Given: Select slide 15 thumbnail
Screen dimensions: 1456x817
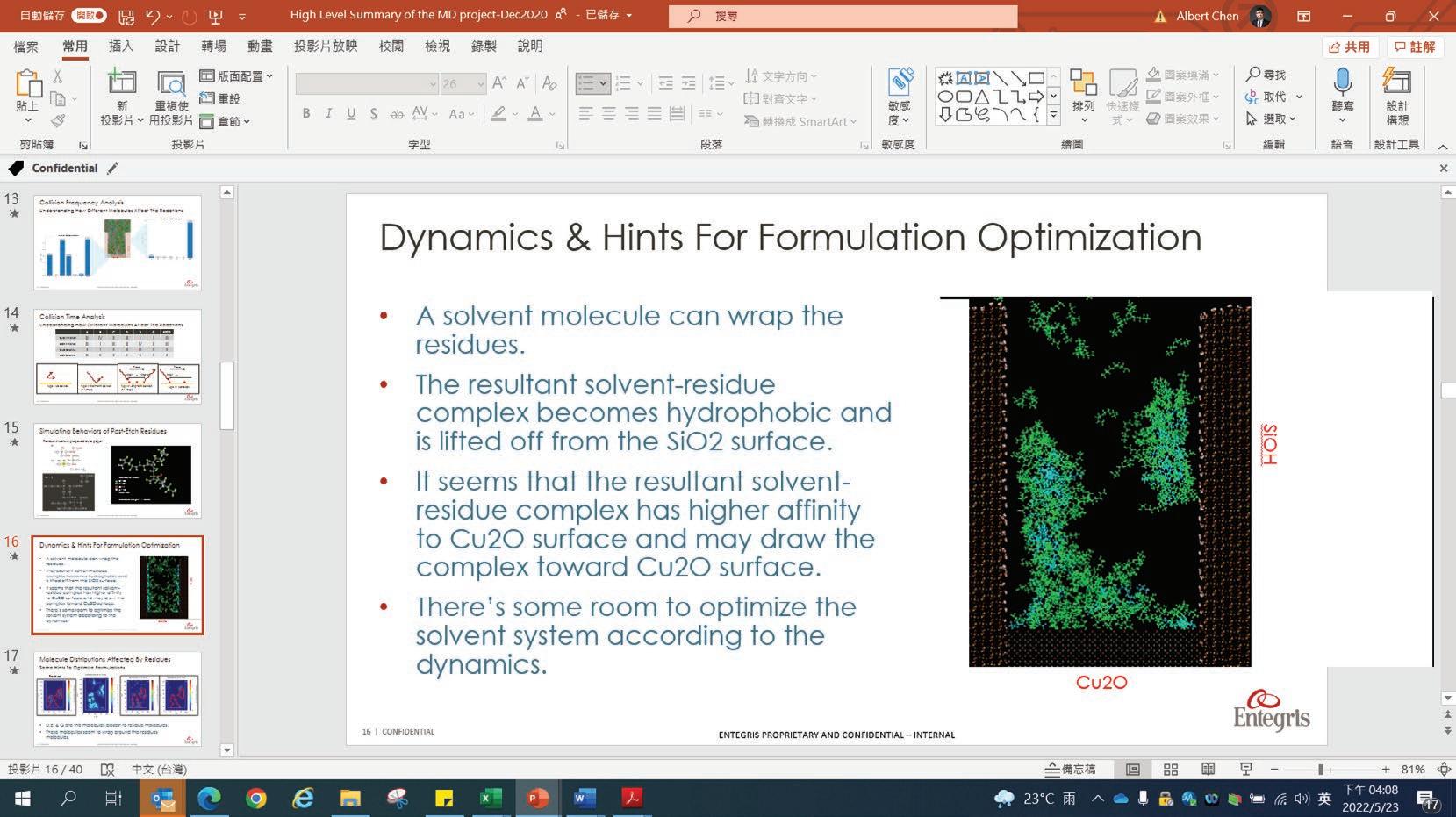Looking at the screenshot, I should click(x=118, y=471).
